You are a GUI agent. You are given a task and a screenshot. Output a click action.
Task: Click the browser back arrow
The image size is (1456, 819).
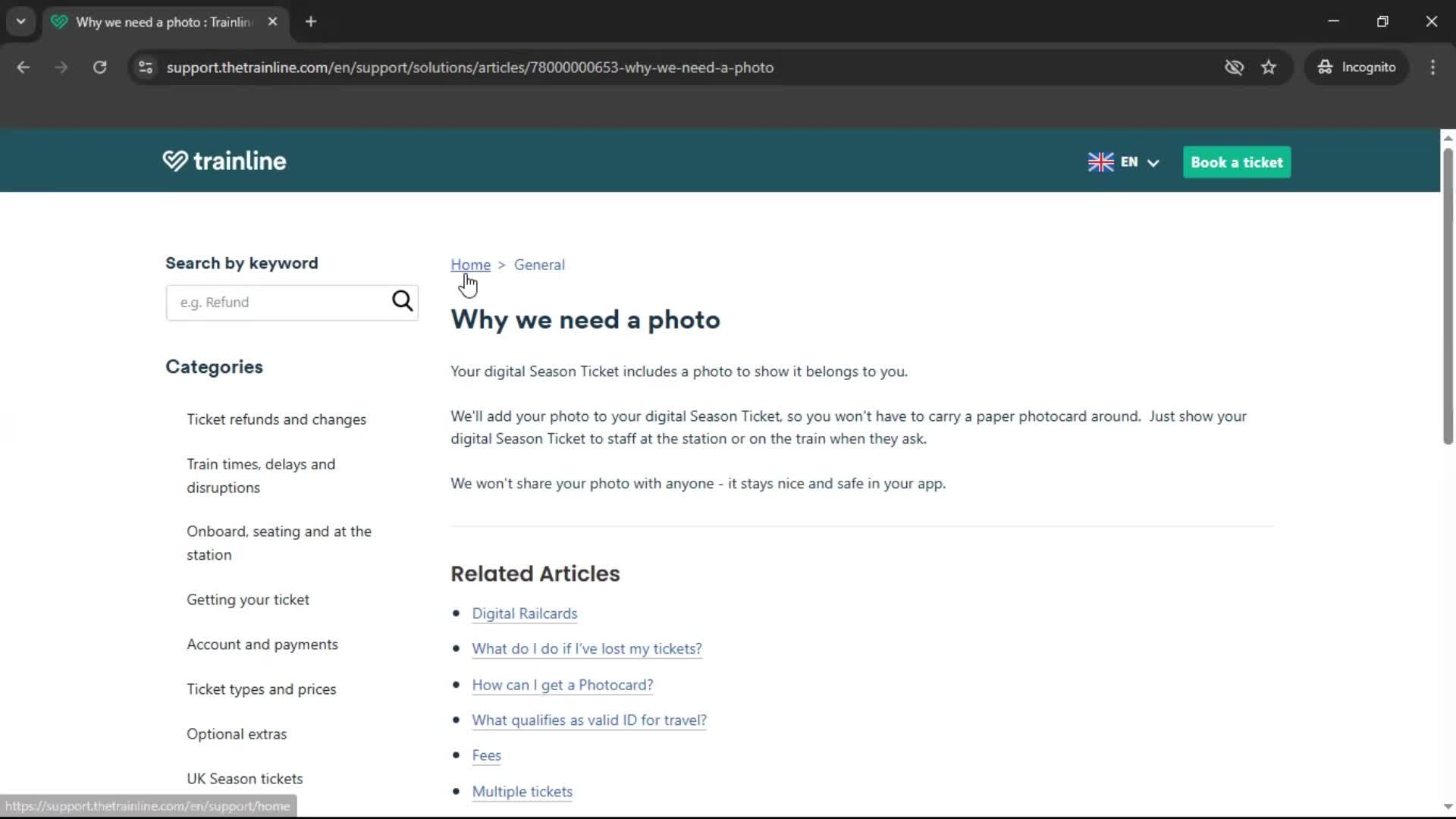coord(23,67)
